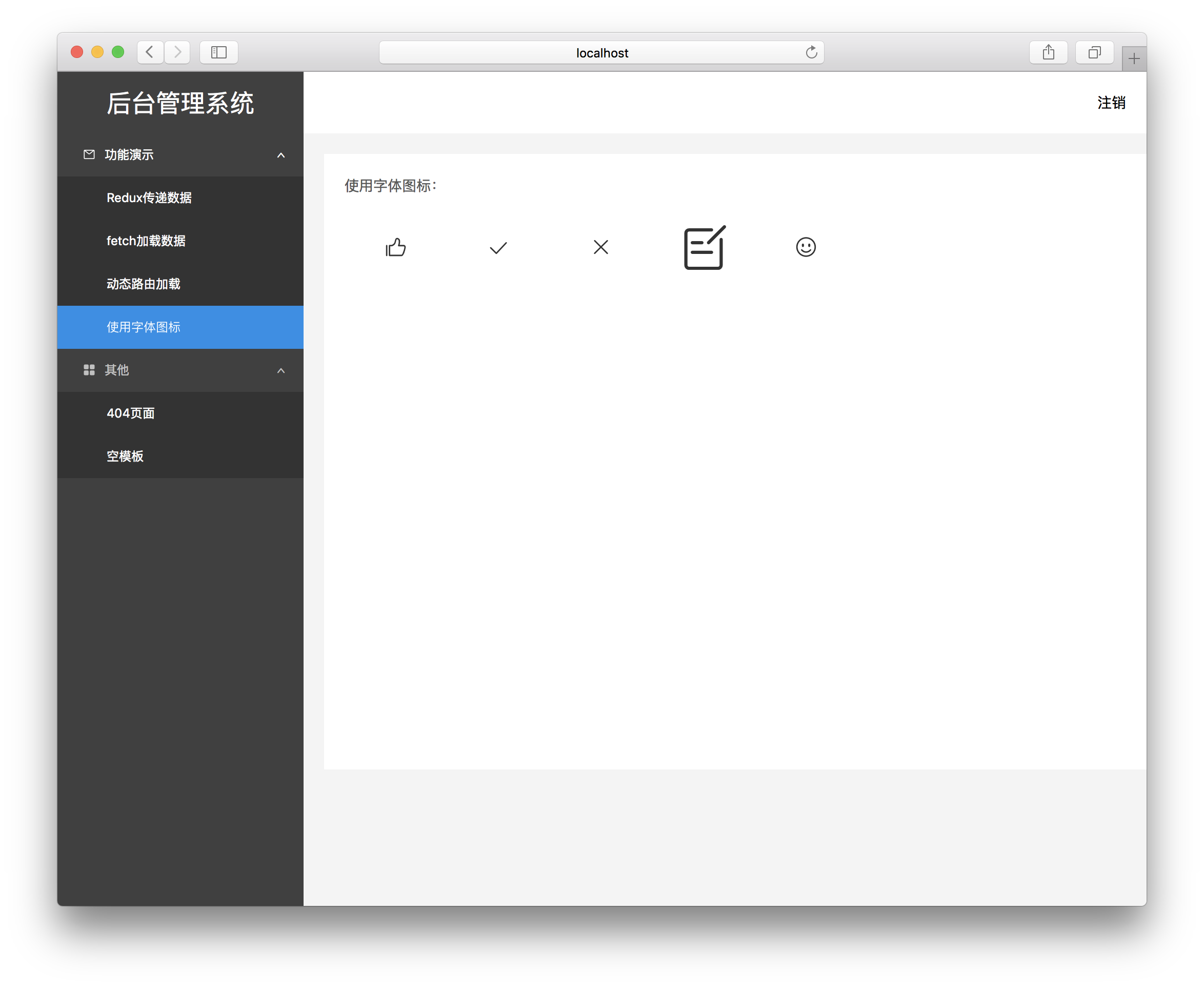Click the checkmark font icon

coord(498,248)
